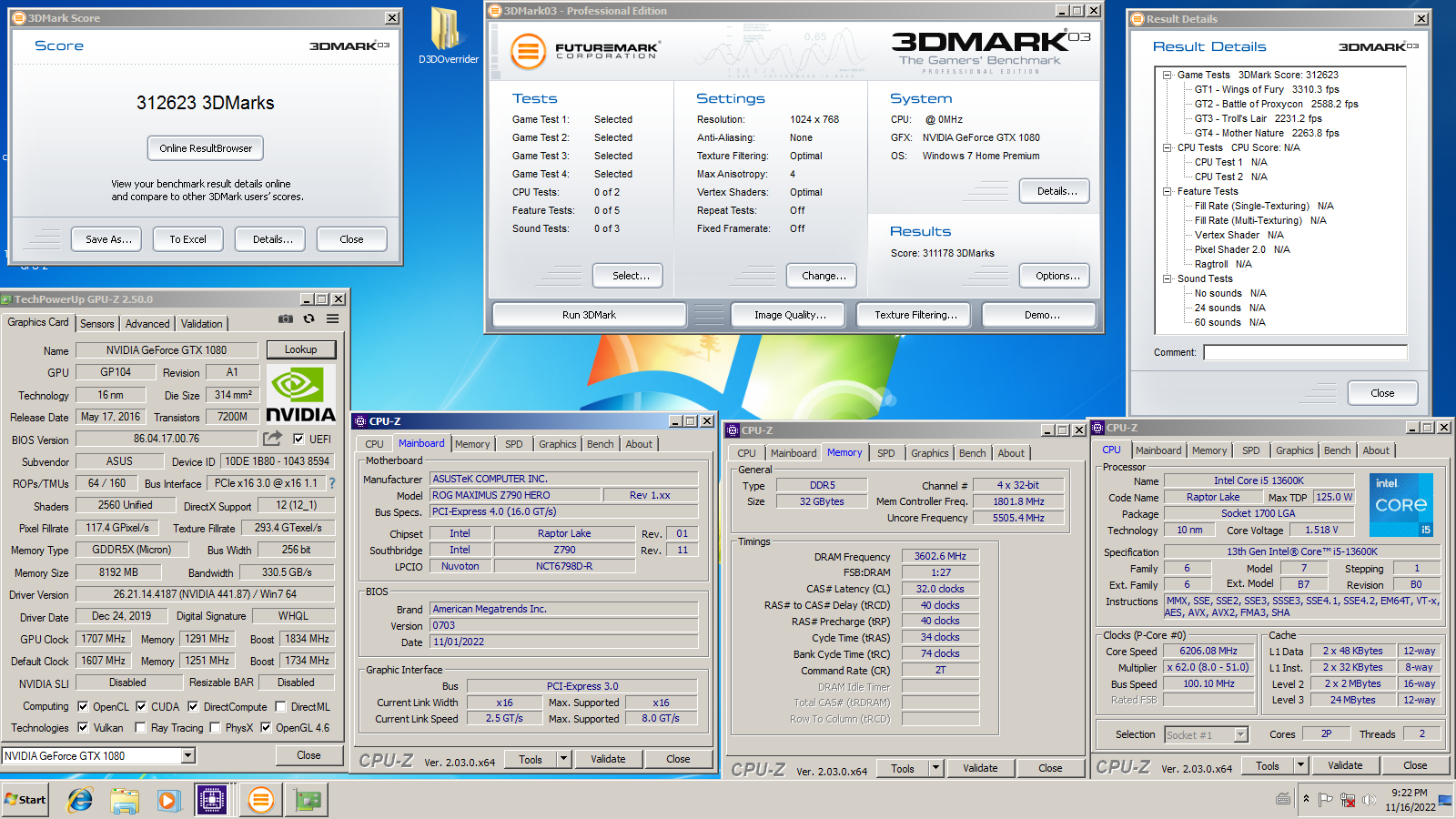1456x819 pixels.
Task: Open Internet Explorer from the taskbar
Action: [x=80, y=800]
